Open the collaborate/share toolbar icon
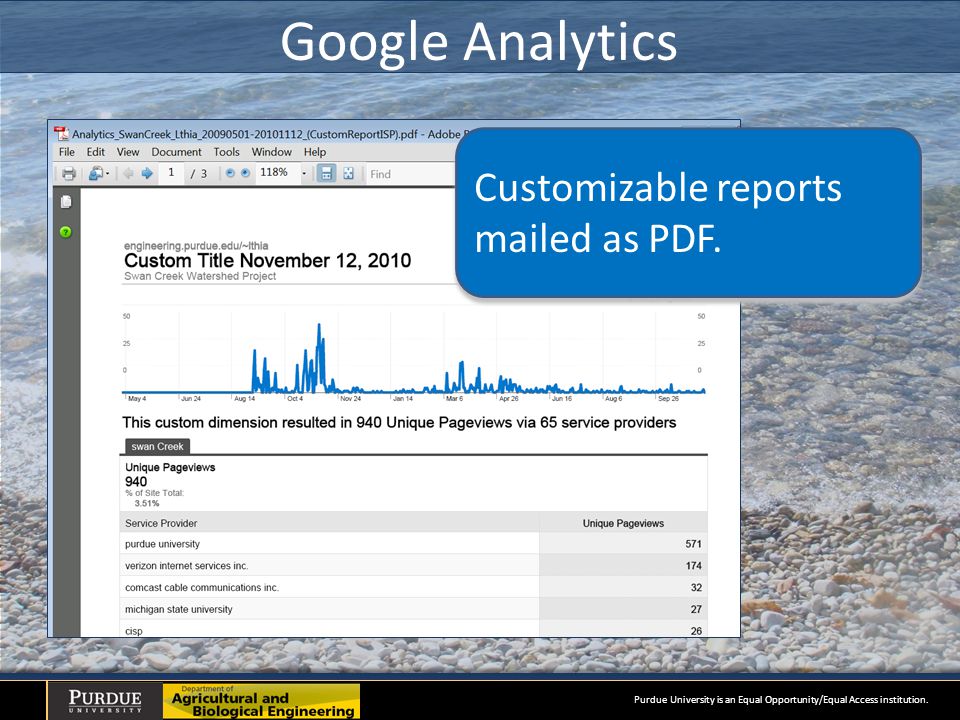This screenshot has height=720, width=960. 98,174
